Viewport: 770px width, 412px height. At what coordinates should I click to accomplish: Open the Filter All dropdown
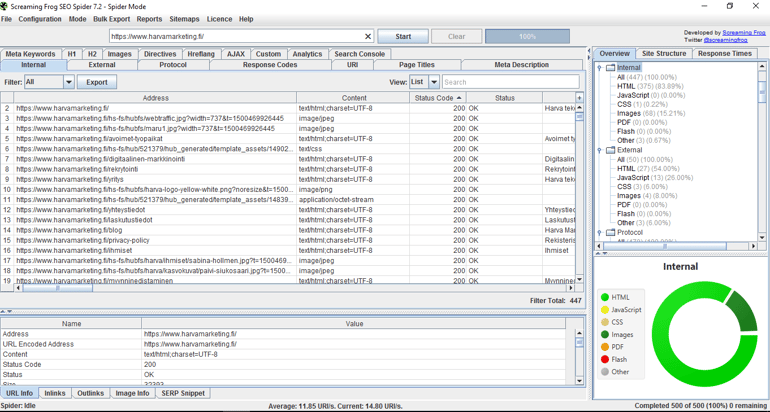(69, 82)
